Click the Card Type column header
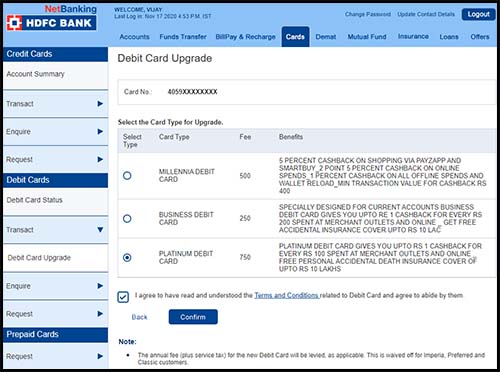This screenshot has height=372, width=500. click(174, 137)
